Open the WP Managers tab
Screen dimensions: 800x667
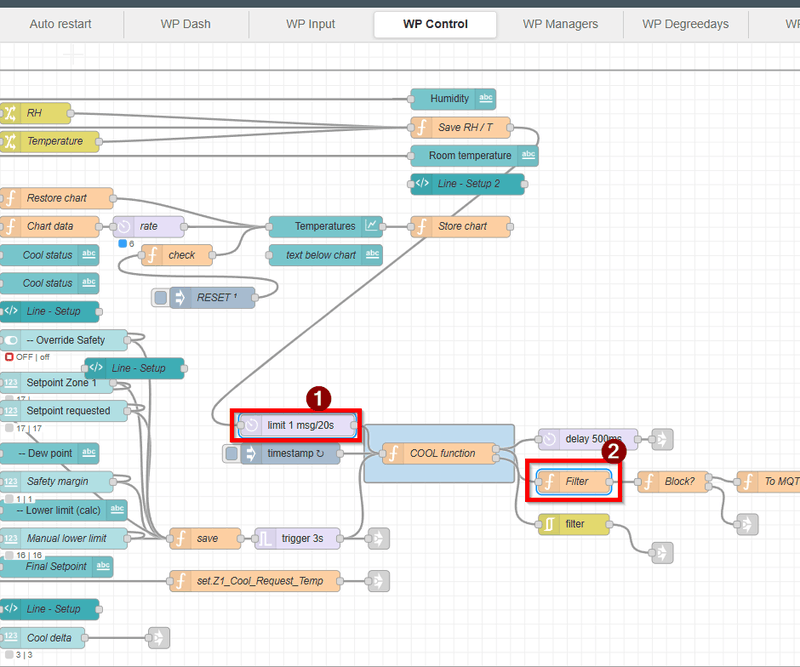[x=560, y=24]
